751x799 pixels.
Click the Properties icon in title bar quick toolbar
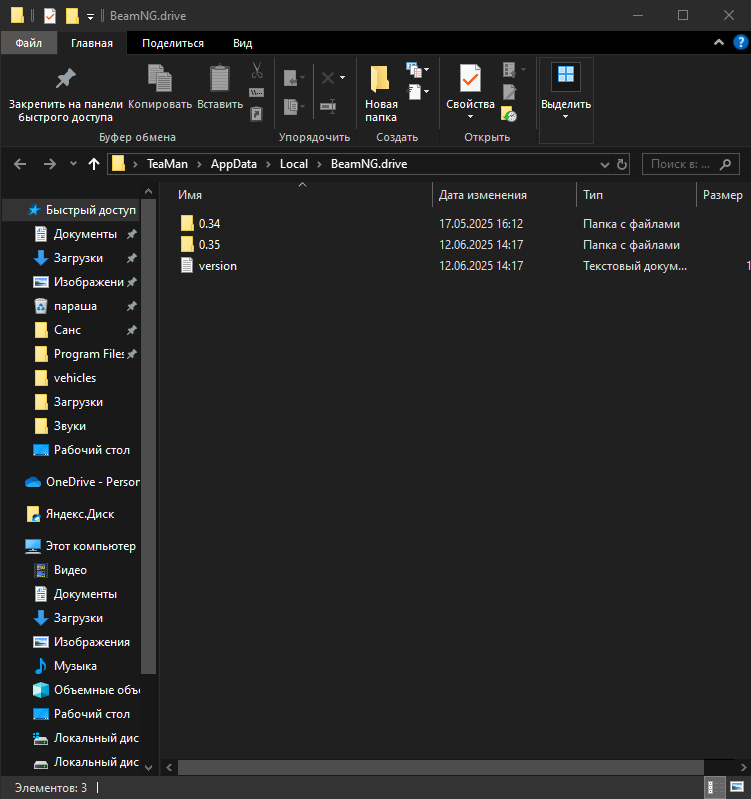pyautogui.click(x=49, y=16)
